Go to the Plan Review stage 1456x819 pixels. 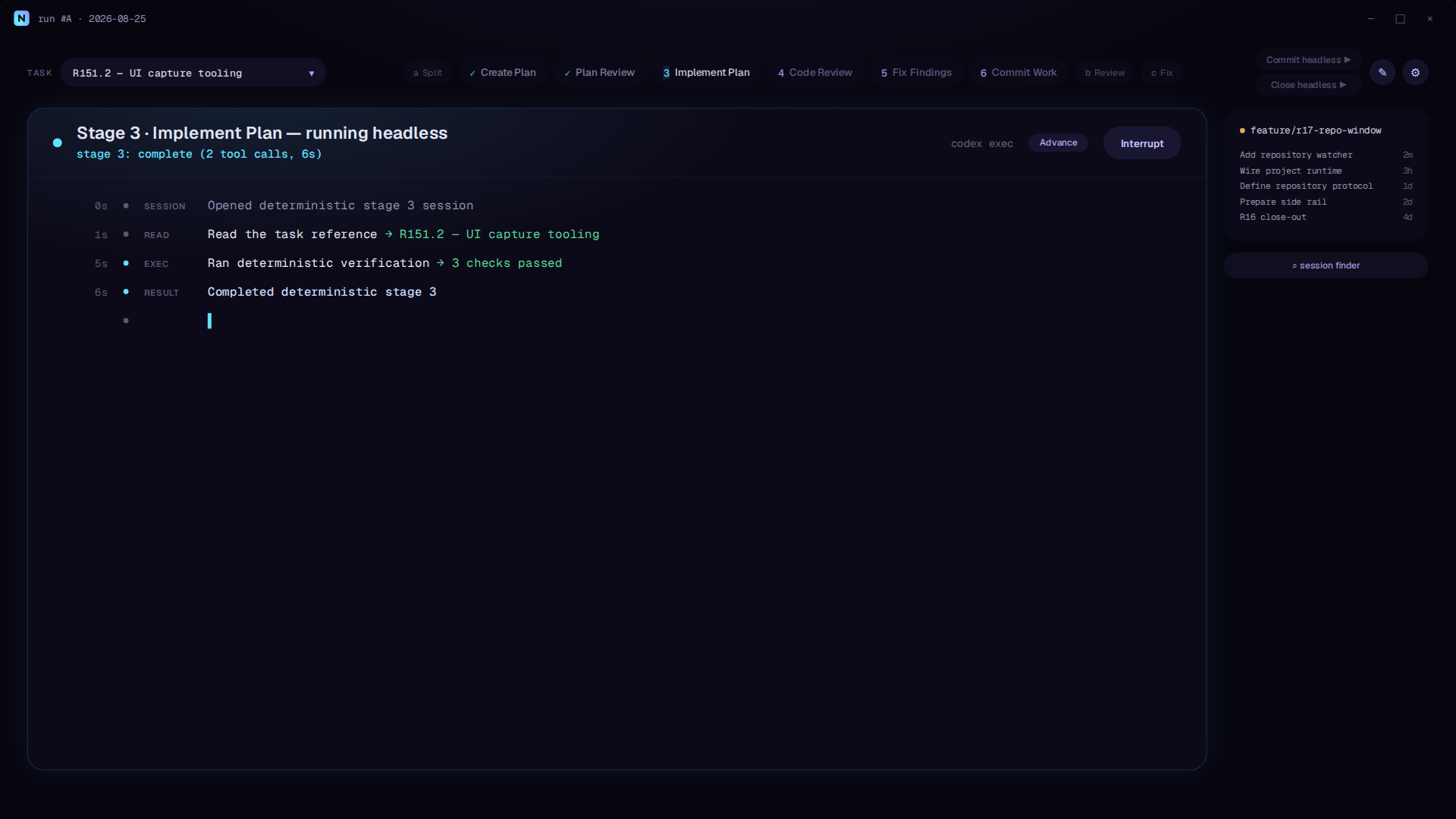coord(599,73)
